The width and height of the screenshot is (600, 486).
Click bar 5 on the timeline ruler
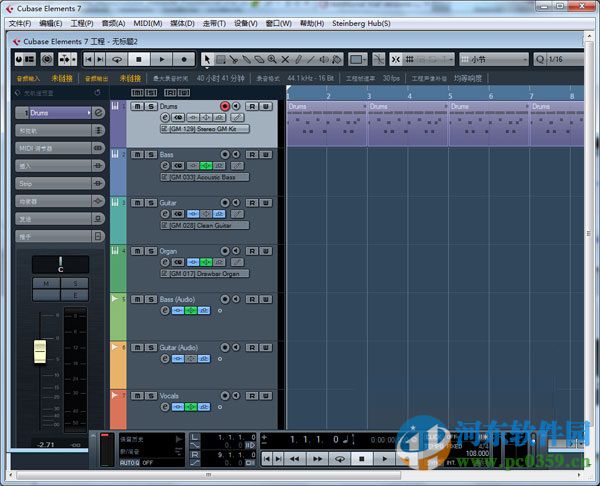tap(450, 96)
